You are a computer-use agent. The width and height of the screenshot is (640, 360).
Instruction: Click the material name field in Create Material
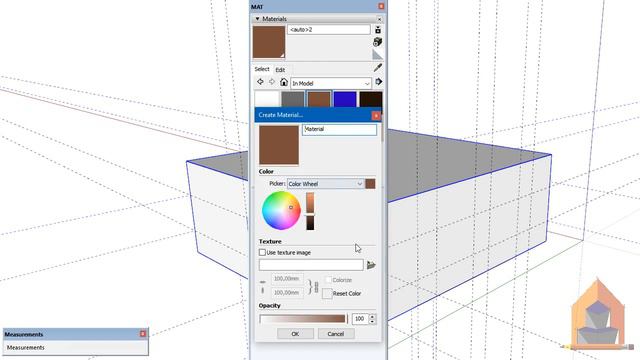(340, 130)
